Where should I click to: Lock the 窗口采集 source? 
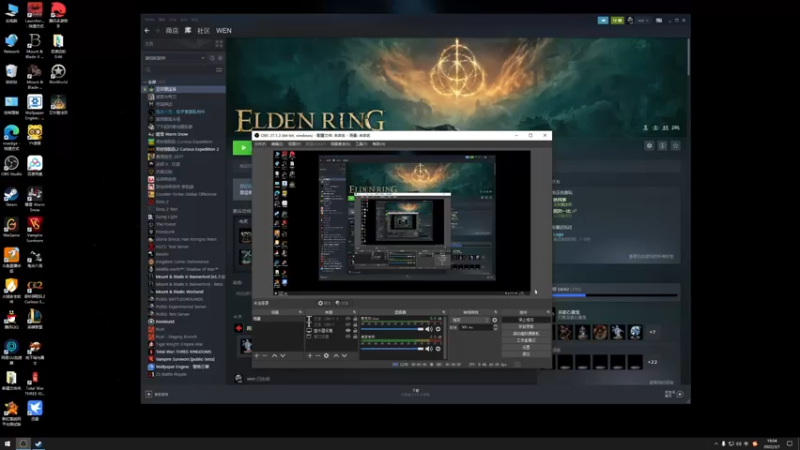[355, 337]
